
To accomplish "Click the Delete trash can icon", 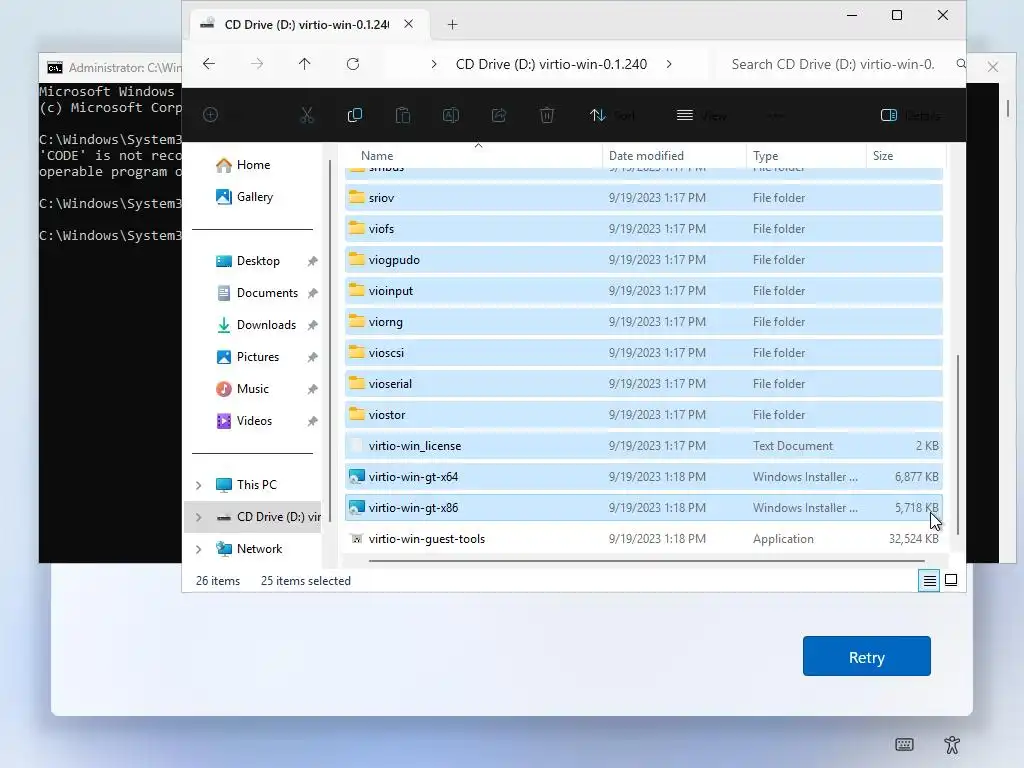I will [x=547, y=116].
